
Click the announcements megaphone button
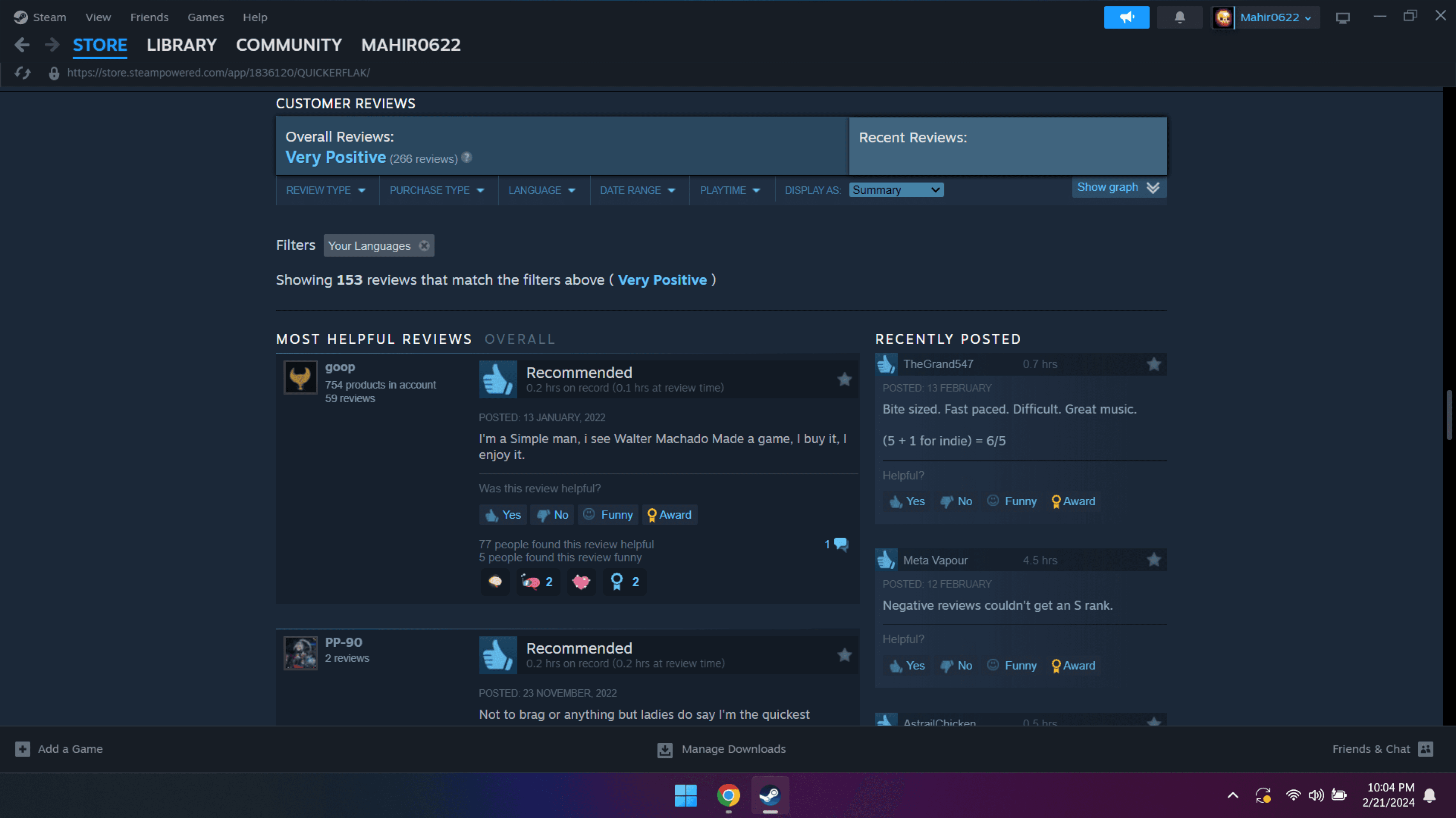(x=1126, y=17)
